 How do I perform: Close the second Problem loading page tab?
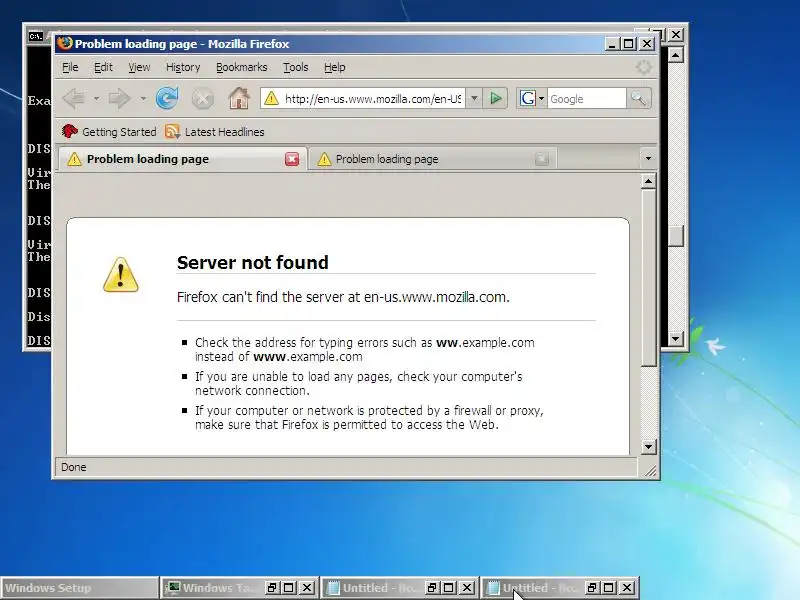coord(542,159)
